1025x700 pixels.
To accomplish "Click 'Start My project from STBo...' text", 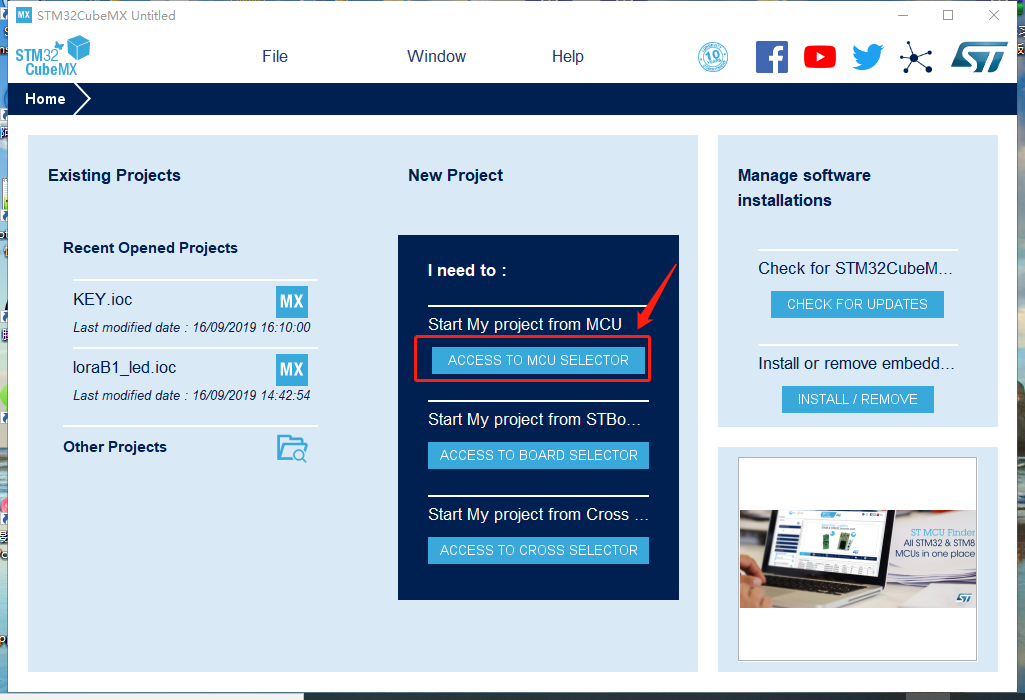I will coord(534,420).
